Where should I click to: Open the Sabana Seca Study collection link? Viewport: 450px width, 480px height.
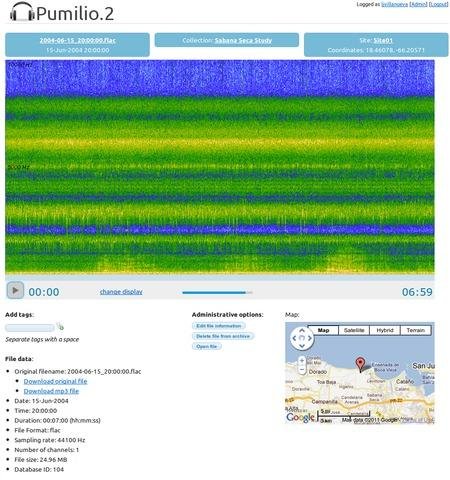[x=243, y=40]
